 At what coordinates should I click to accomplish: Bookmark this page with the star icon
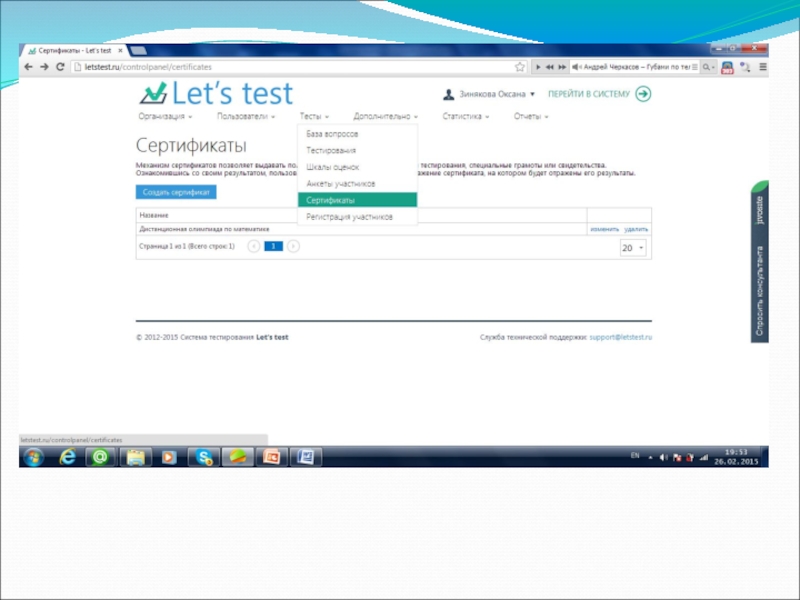pos(519,67)
